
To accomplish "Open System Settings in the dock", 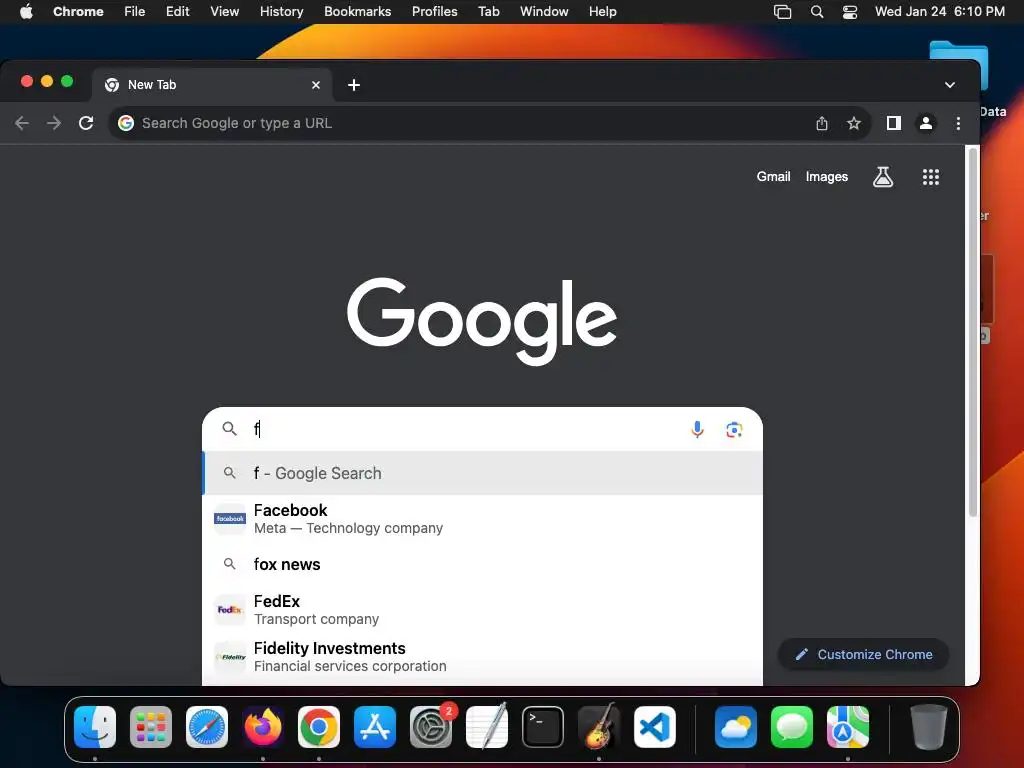I will pos(431,727).
